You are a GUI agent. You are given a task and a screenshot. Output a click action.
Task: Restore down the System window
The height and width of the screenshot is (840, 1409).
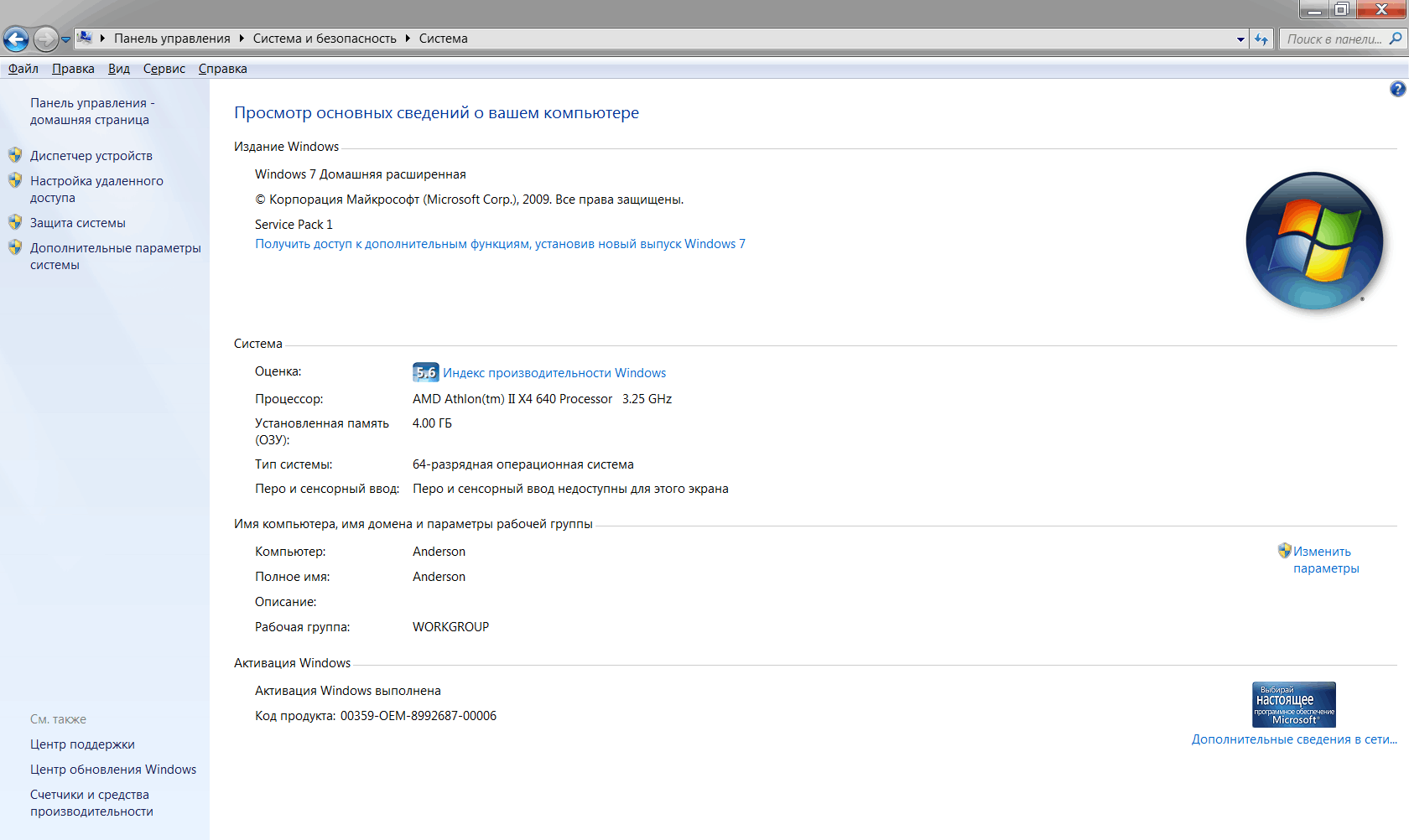[1342, 9]
